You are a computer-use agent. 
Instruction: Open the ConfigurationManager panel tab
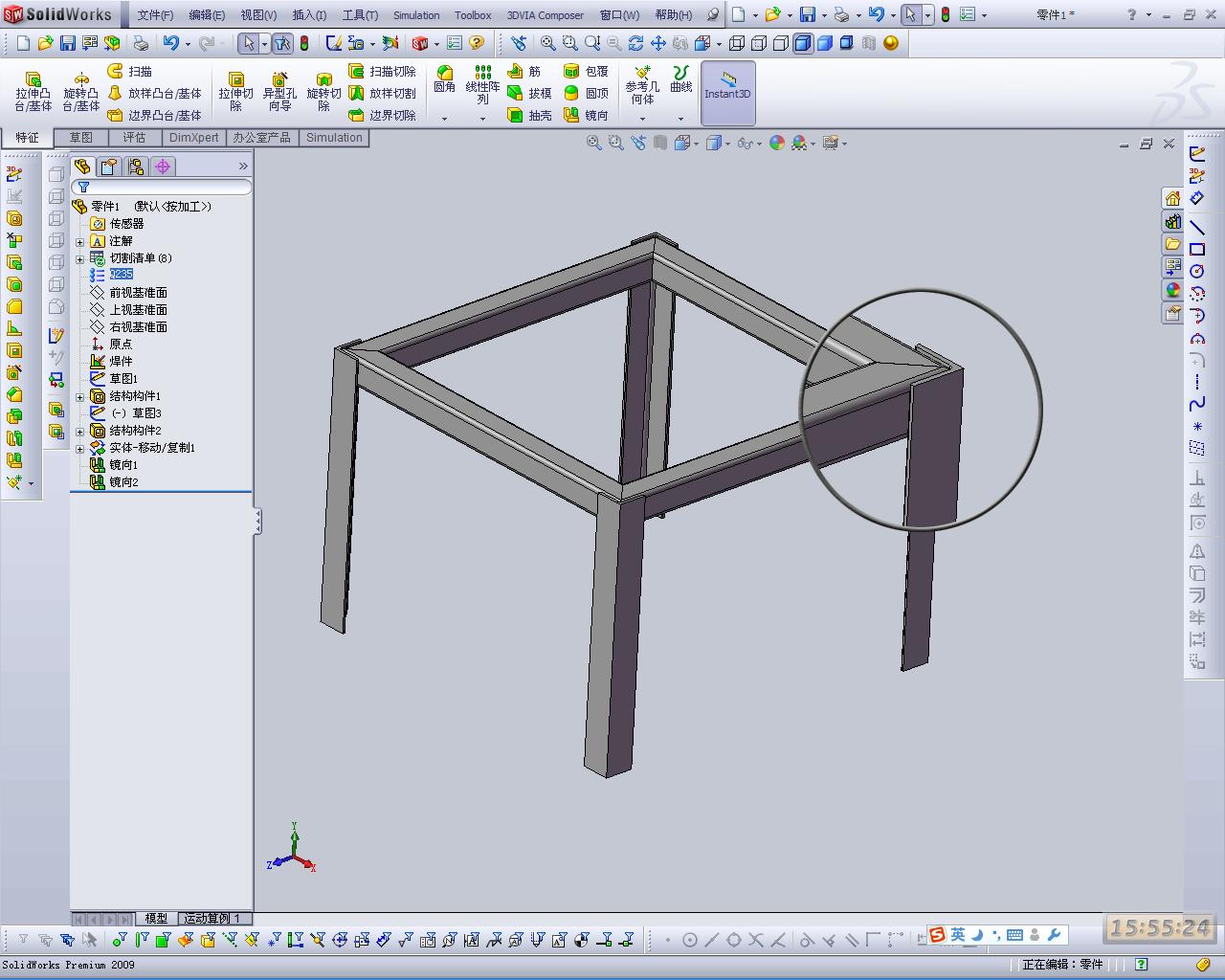click(136, 167)
